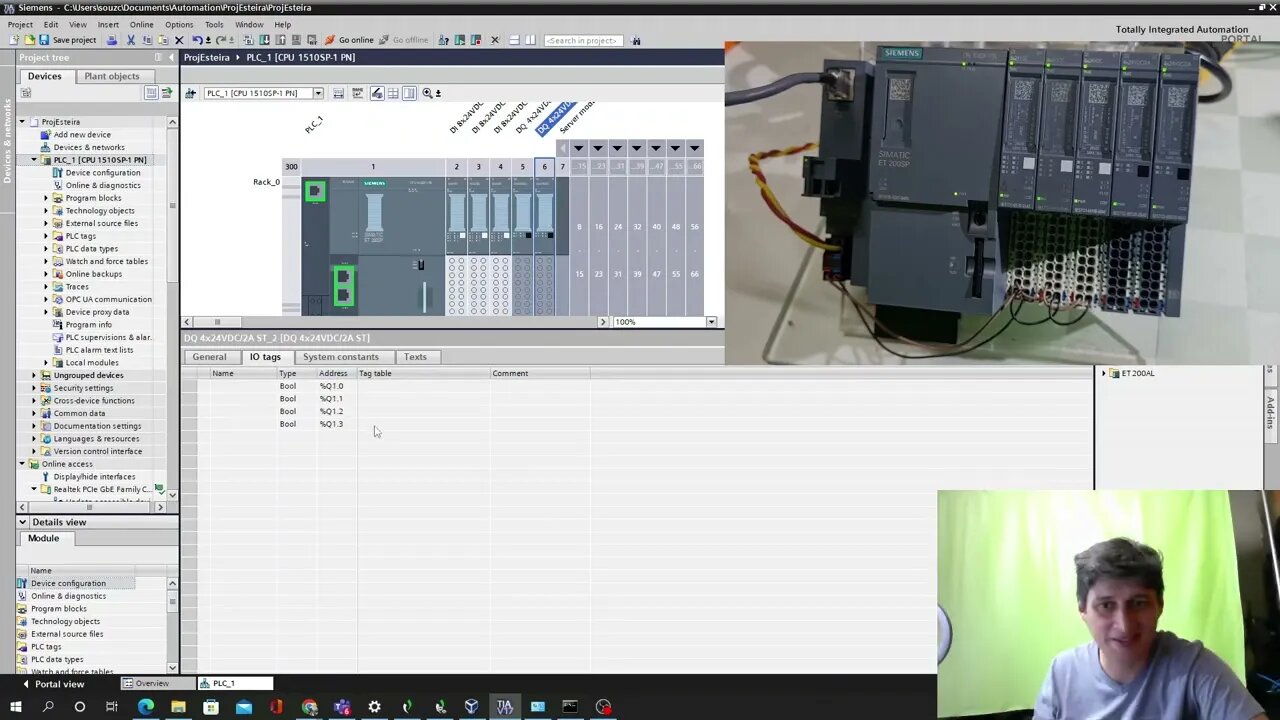The image size is (1280, 720).
Task: Collapse the Online access node
Action: pyautogui.click(x=22, y=464)
